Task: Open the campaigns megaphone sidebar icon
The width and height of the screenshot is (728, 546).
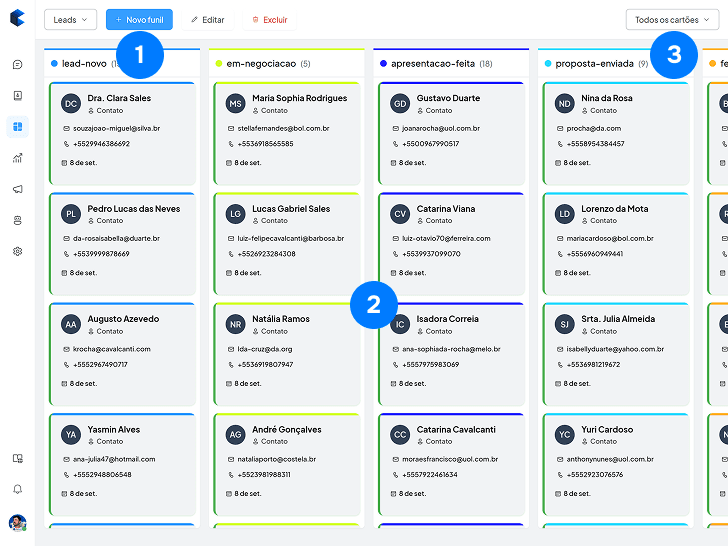Action: [17, 189]
